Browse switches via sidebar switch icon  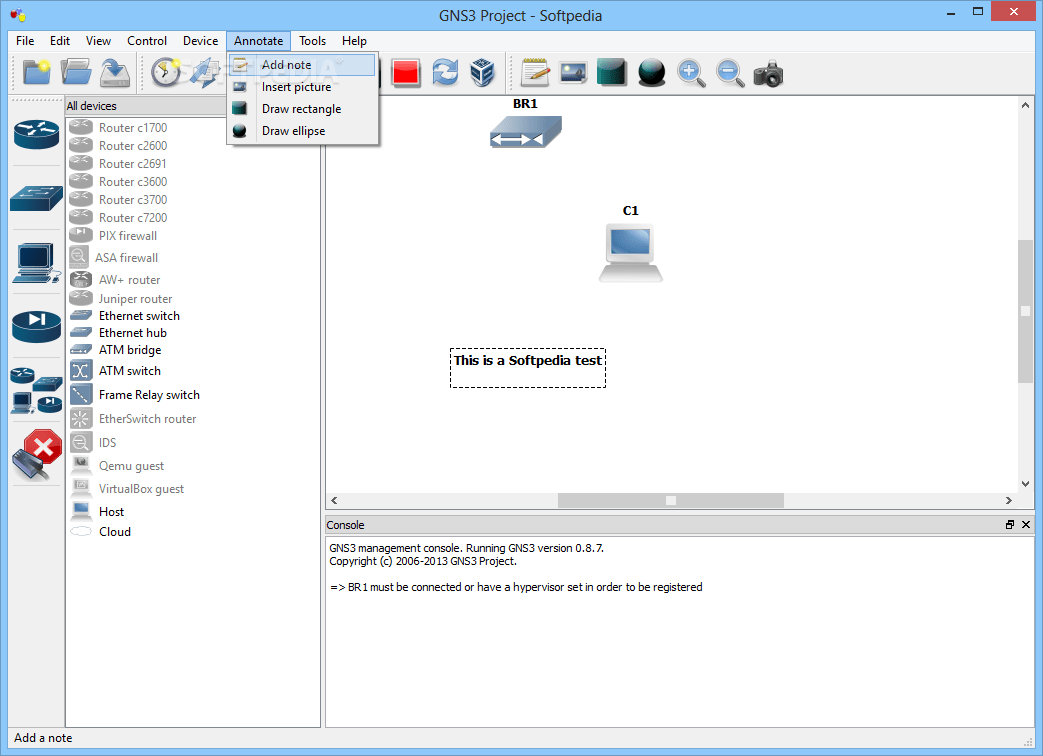(x=37, y=198)
